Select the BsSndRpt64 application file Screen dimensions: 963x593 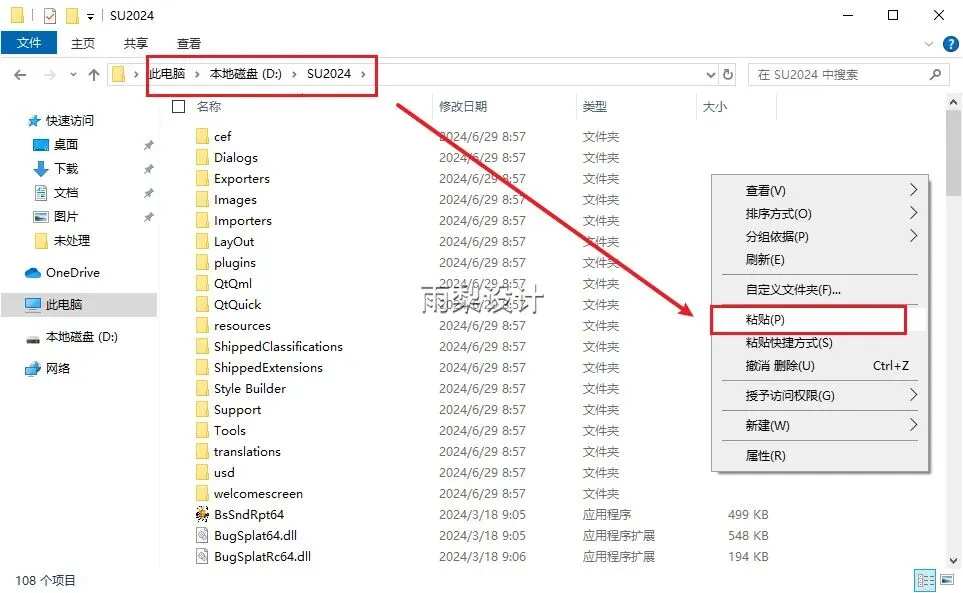click(249, 514)
